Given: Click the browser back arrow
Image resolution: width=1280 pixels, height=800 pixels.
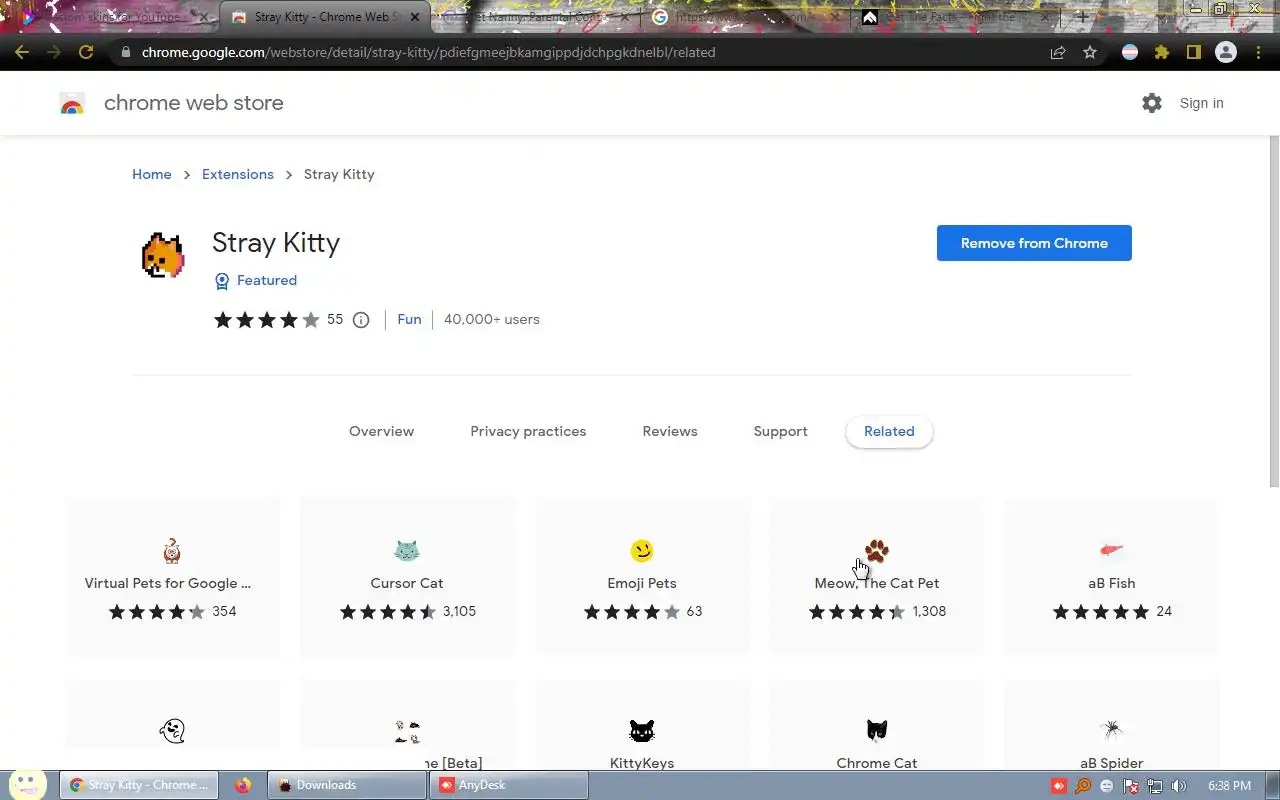Looking at the screenshot, I should pos(22,52).
